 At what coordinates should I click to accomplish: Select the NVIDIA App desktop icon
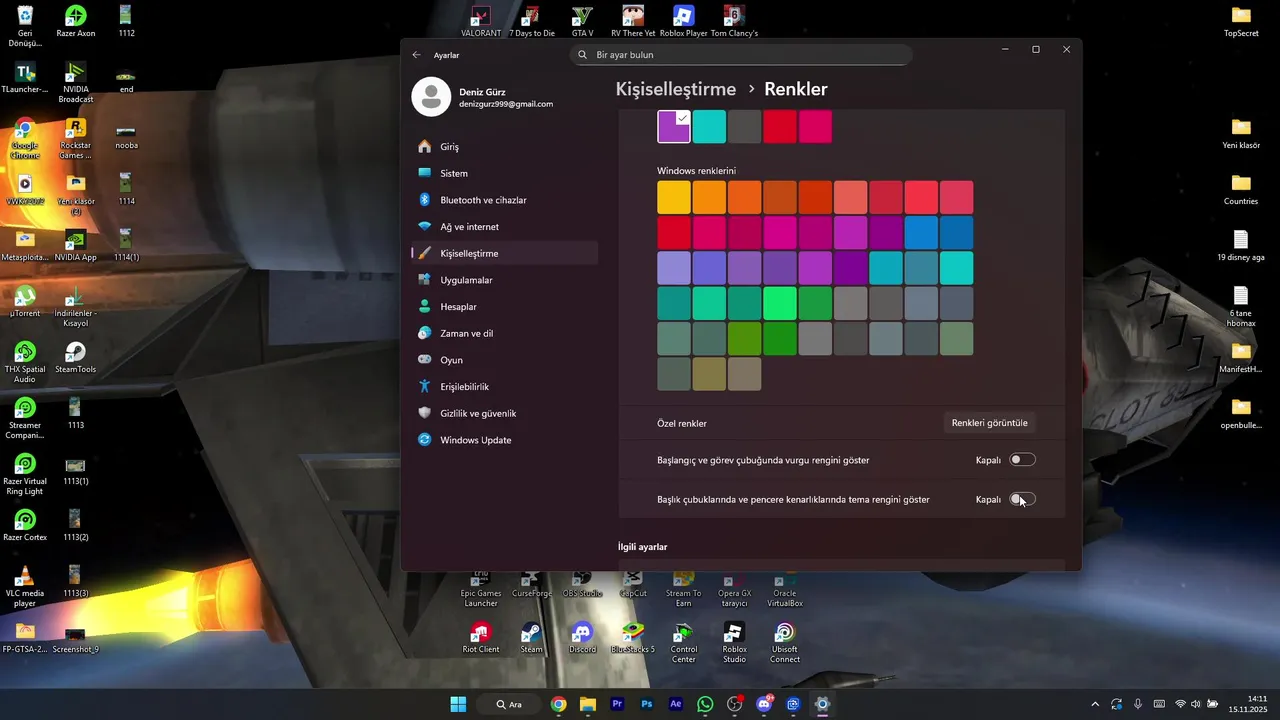click(75, 245)
